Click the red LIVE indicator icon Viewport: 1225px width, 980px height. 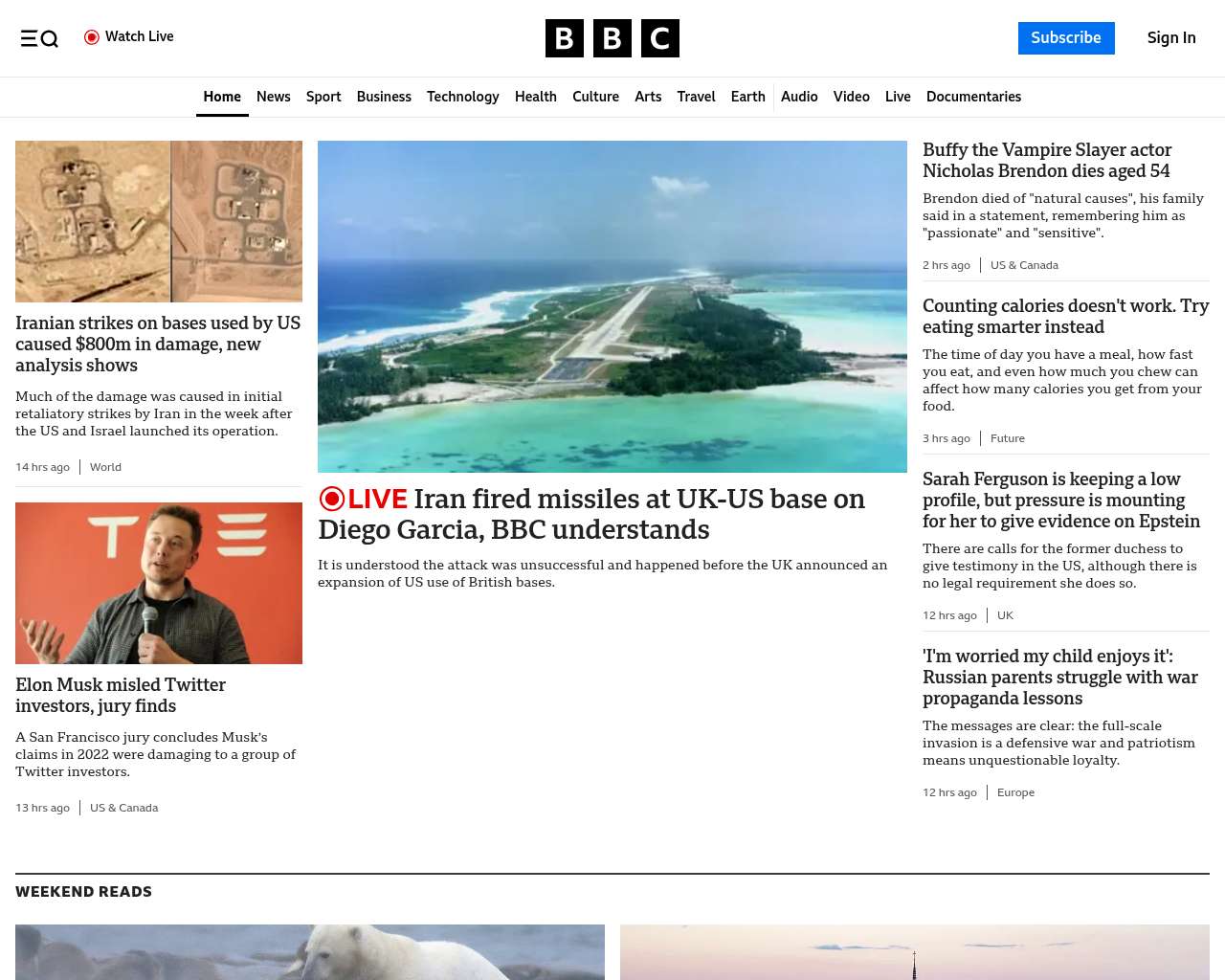point(332,499)
